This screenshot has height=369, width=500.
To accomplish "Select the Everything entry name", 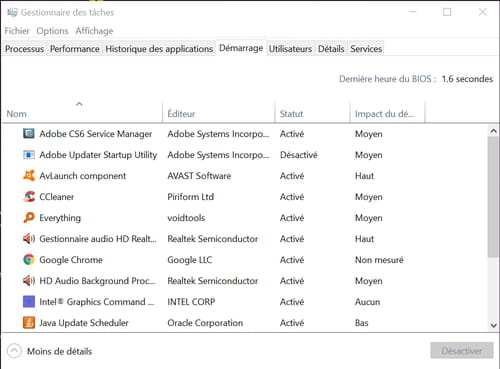I will click(60, 218).
